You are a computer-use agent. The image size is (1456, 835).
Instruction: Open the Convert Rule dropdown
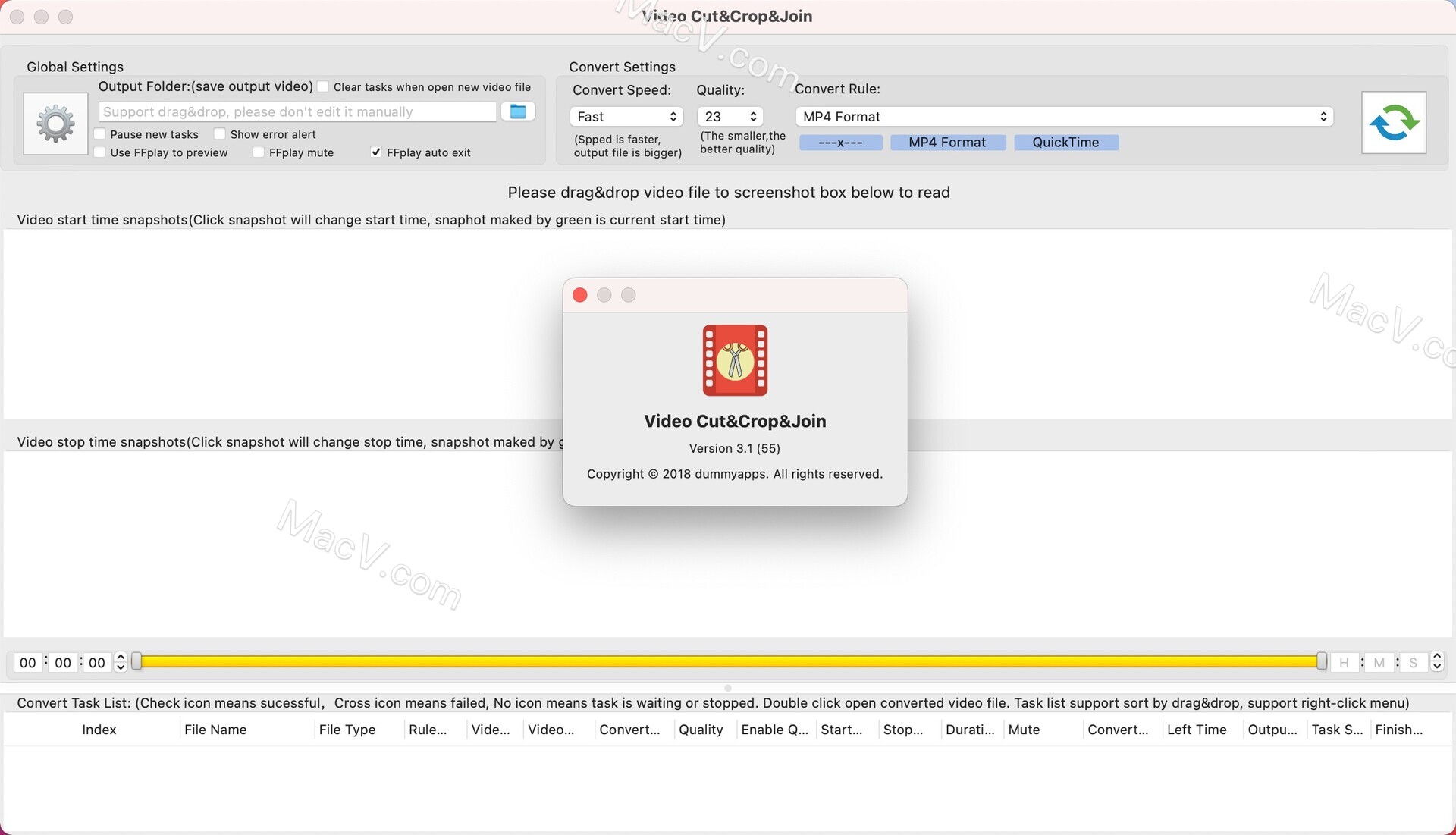[1063, 116]
